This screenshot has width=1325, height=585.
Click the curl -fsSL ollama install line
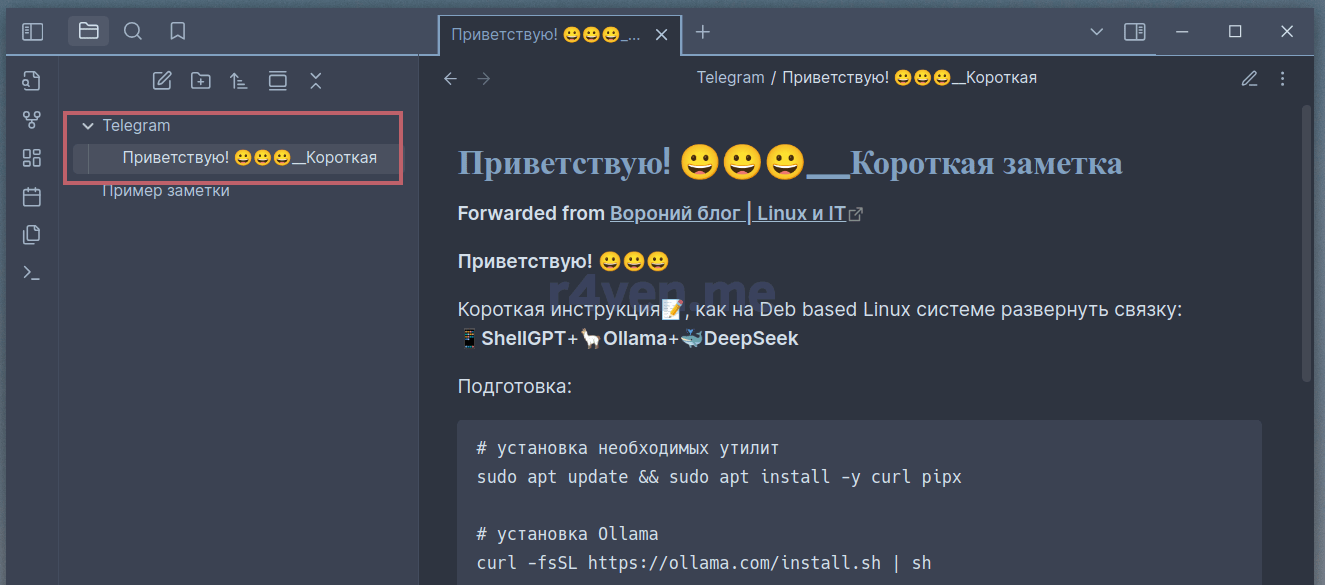(704, 563)
